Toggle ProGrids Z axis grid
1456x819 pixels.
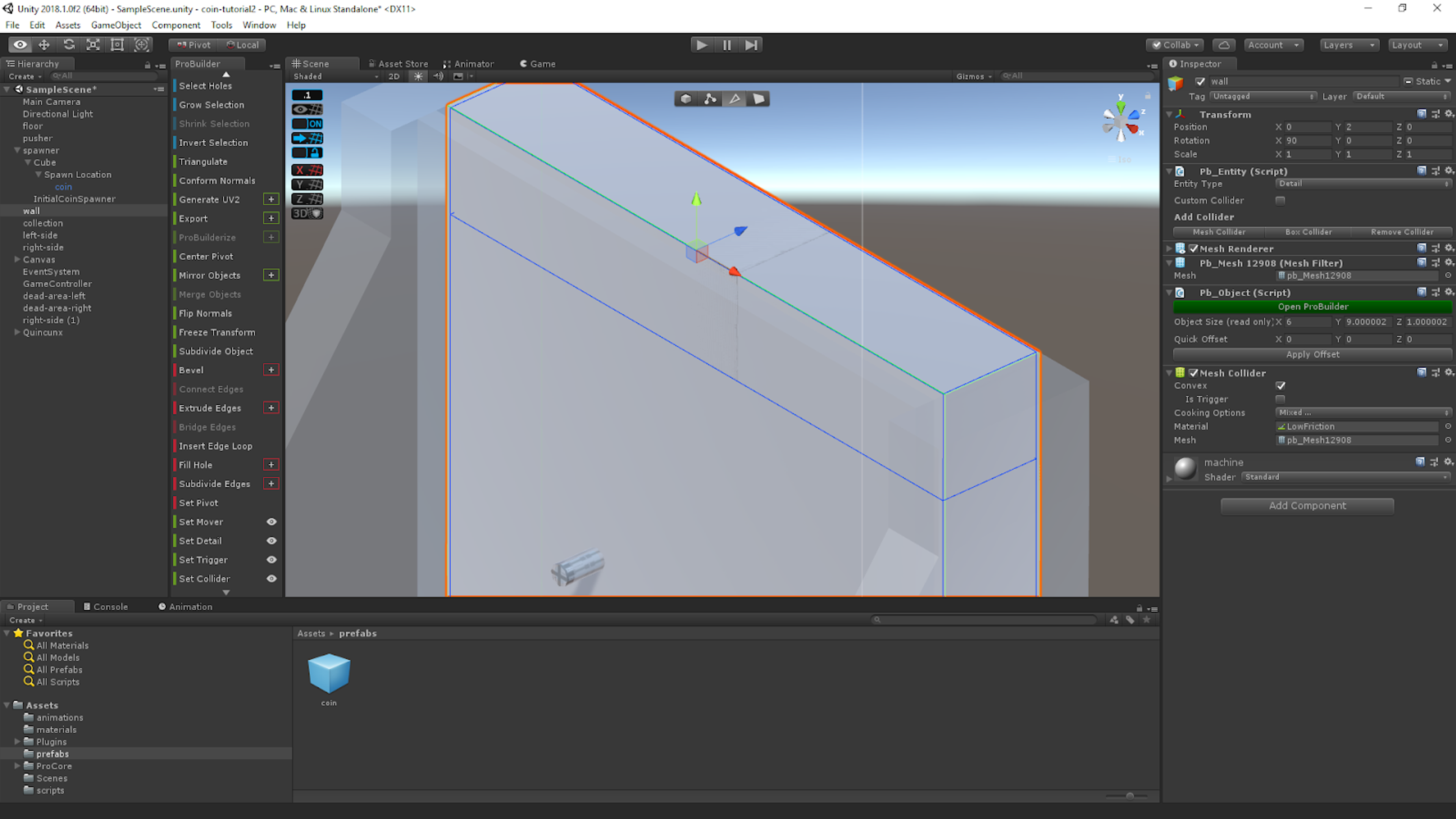click(308, 199)
